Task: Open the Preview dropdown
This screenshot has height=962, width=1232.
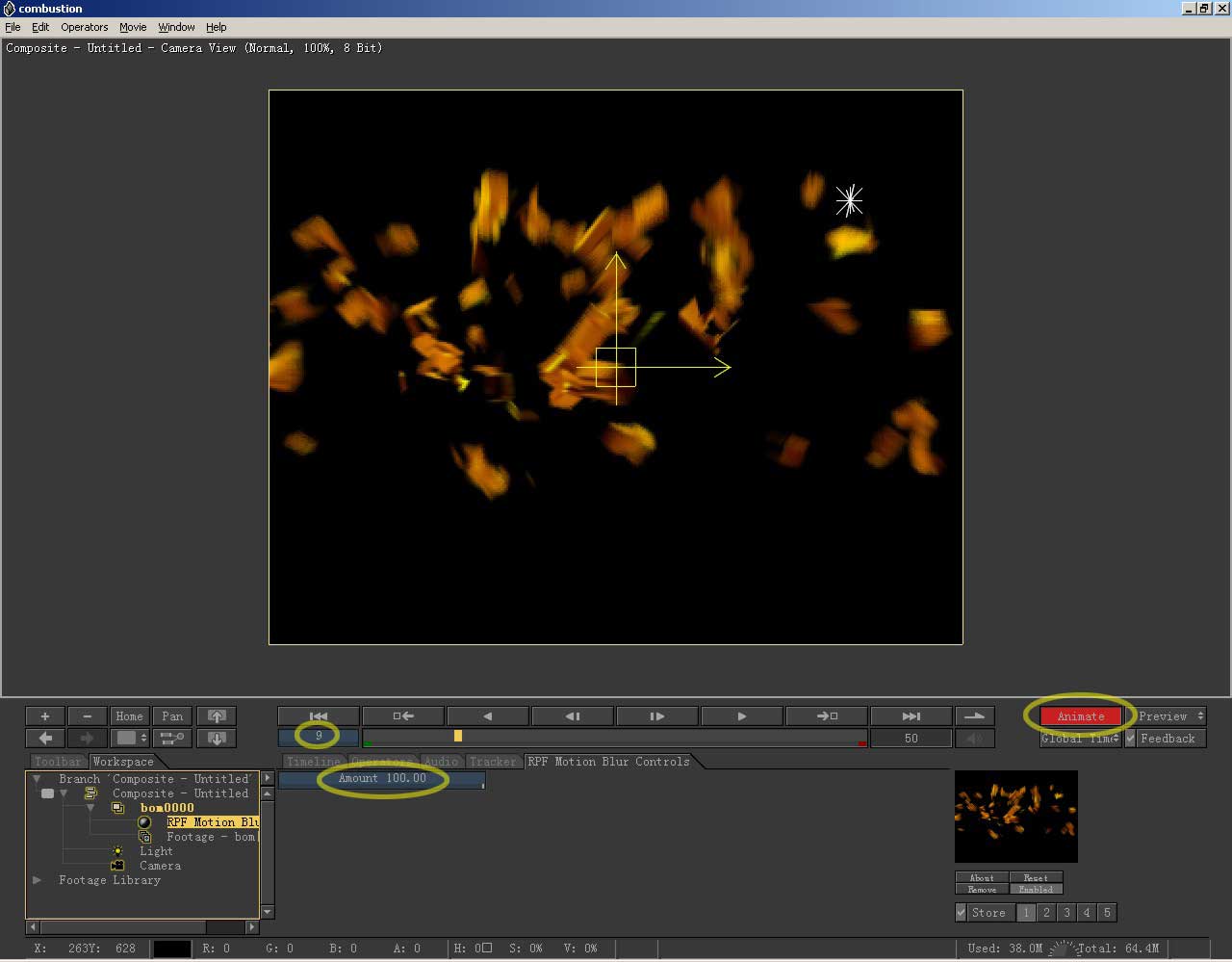Action: (x=1170, y=716)
